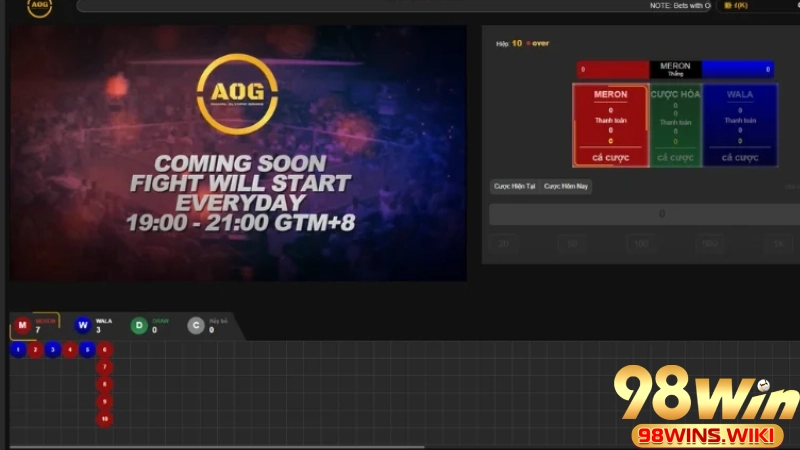
Task: Click the blue Wala total bar
Action: (738, 69)
